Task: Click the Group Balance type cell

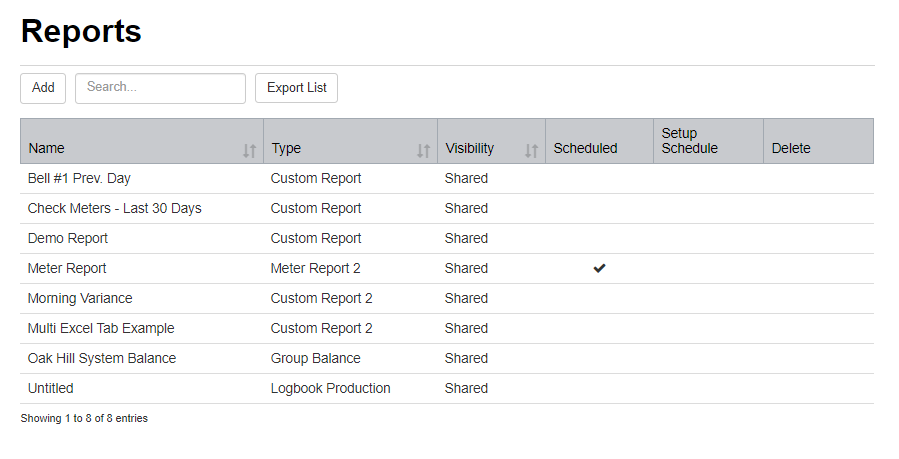Action: (x=315, y=358)
